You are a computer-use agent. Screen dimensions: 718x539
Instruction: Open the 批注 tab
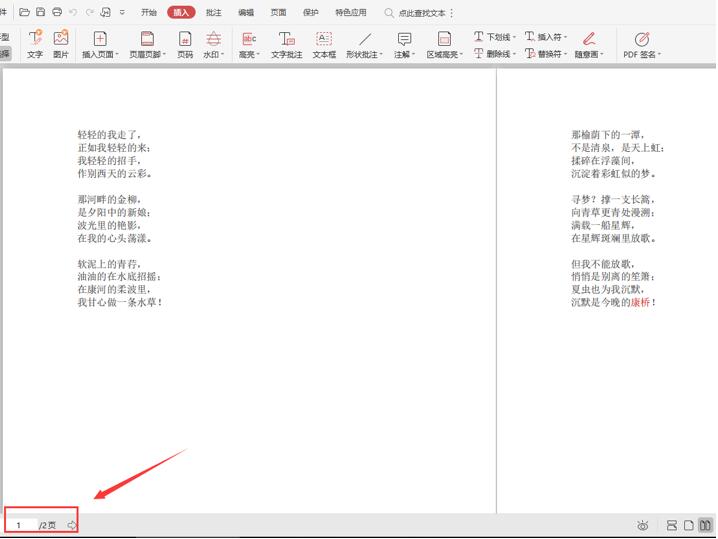click(x=213, y=12)
